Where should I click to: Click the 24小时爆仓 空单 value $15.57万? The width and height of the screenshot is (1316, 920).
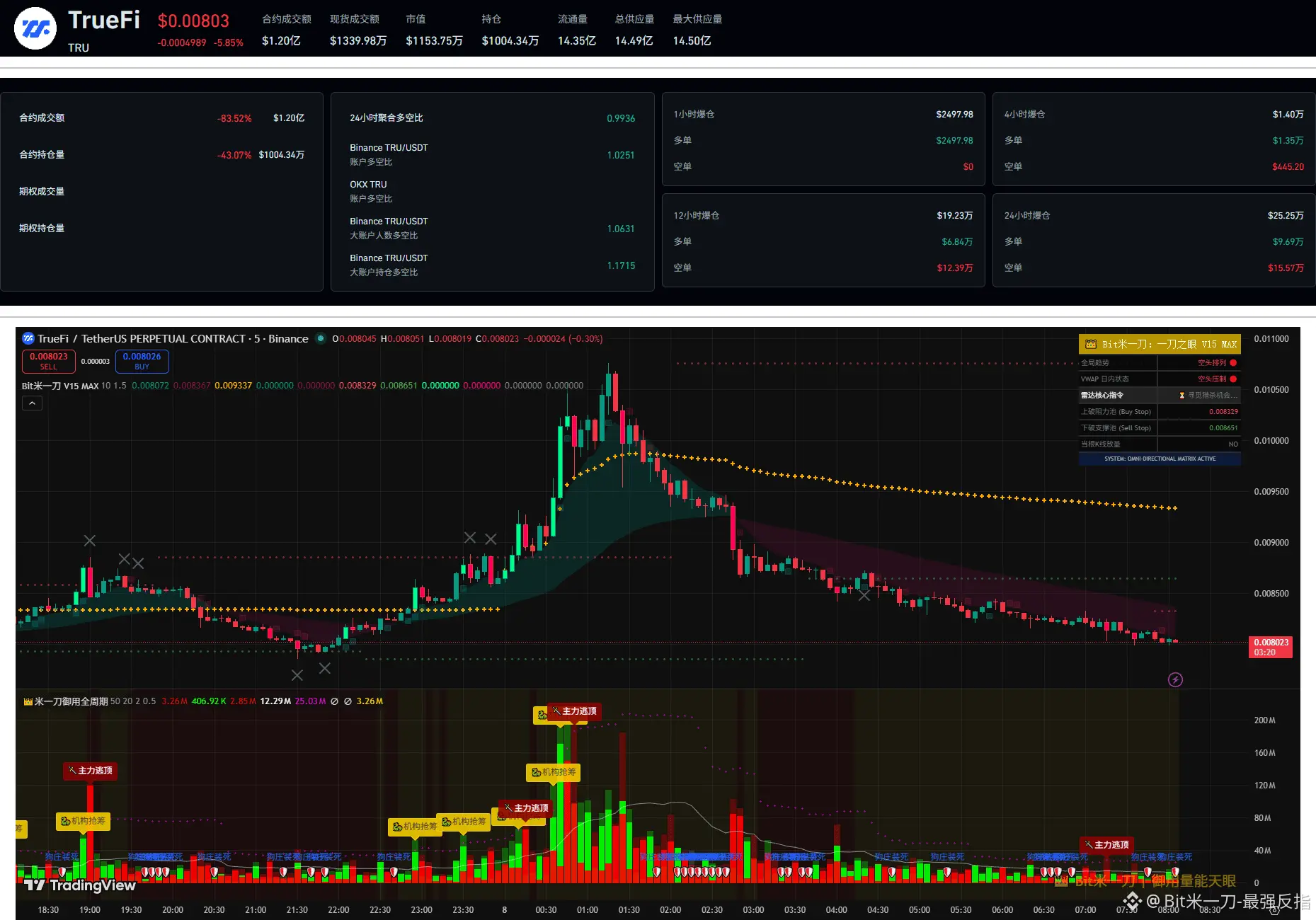1286,268
